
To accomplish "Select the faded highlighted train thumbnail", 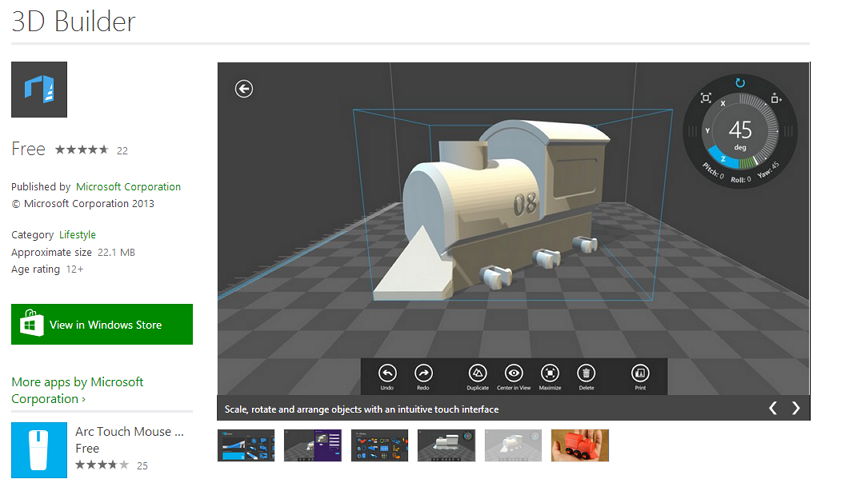I will 514,445.
